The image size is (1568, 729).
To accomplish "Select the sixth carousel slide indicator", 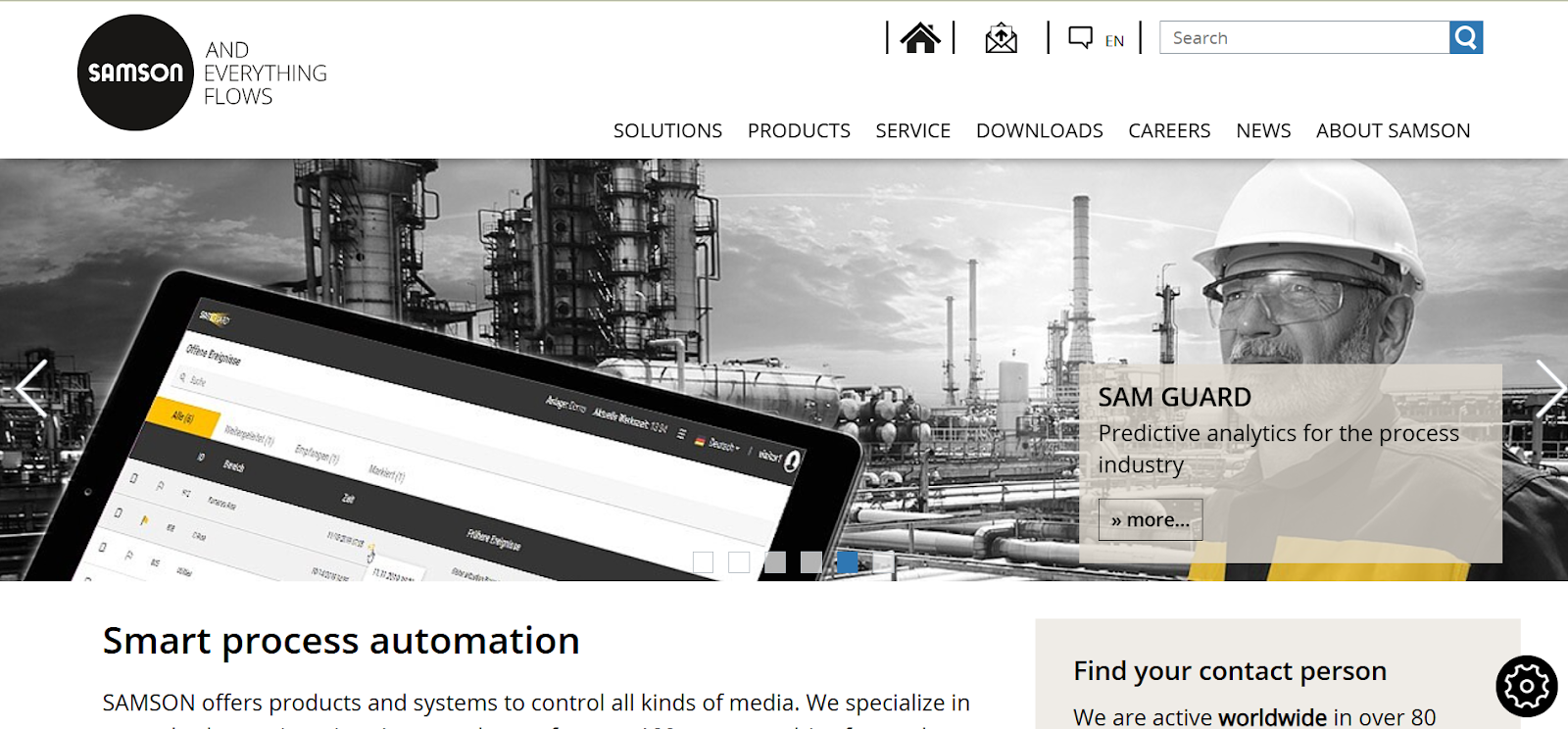I will pos(884,561).
